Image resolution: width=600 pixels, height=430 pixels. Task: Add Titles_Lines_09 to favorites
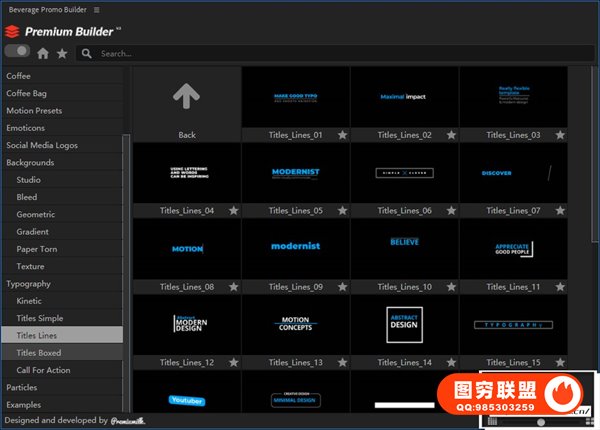coord(342,287)
